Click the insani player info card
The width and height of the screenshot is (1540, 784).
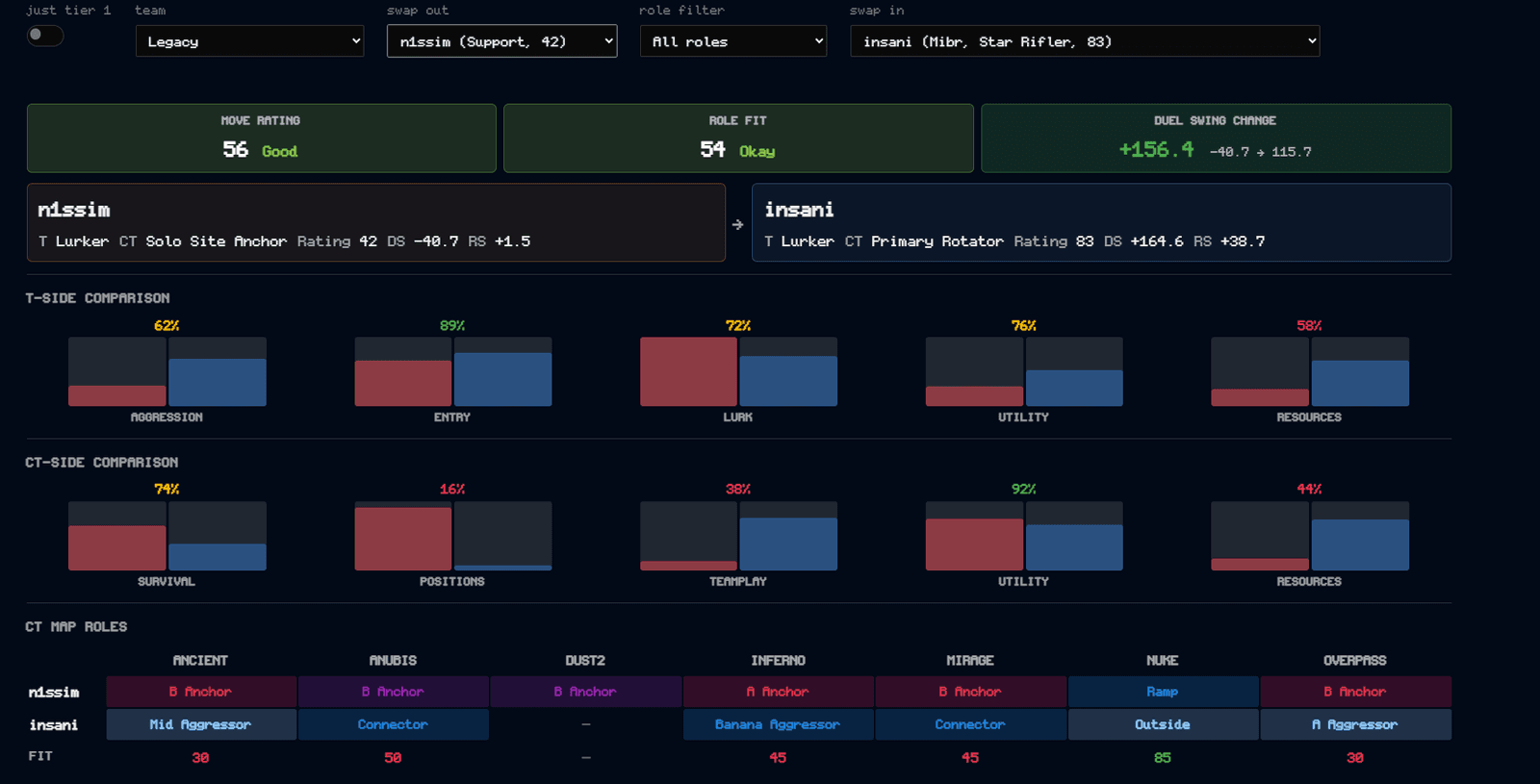1101,222
